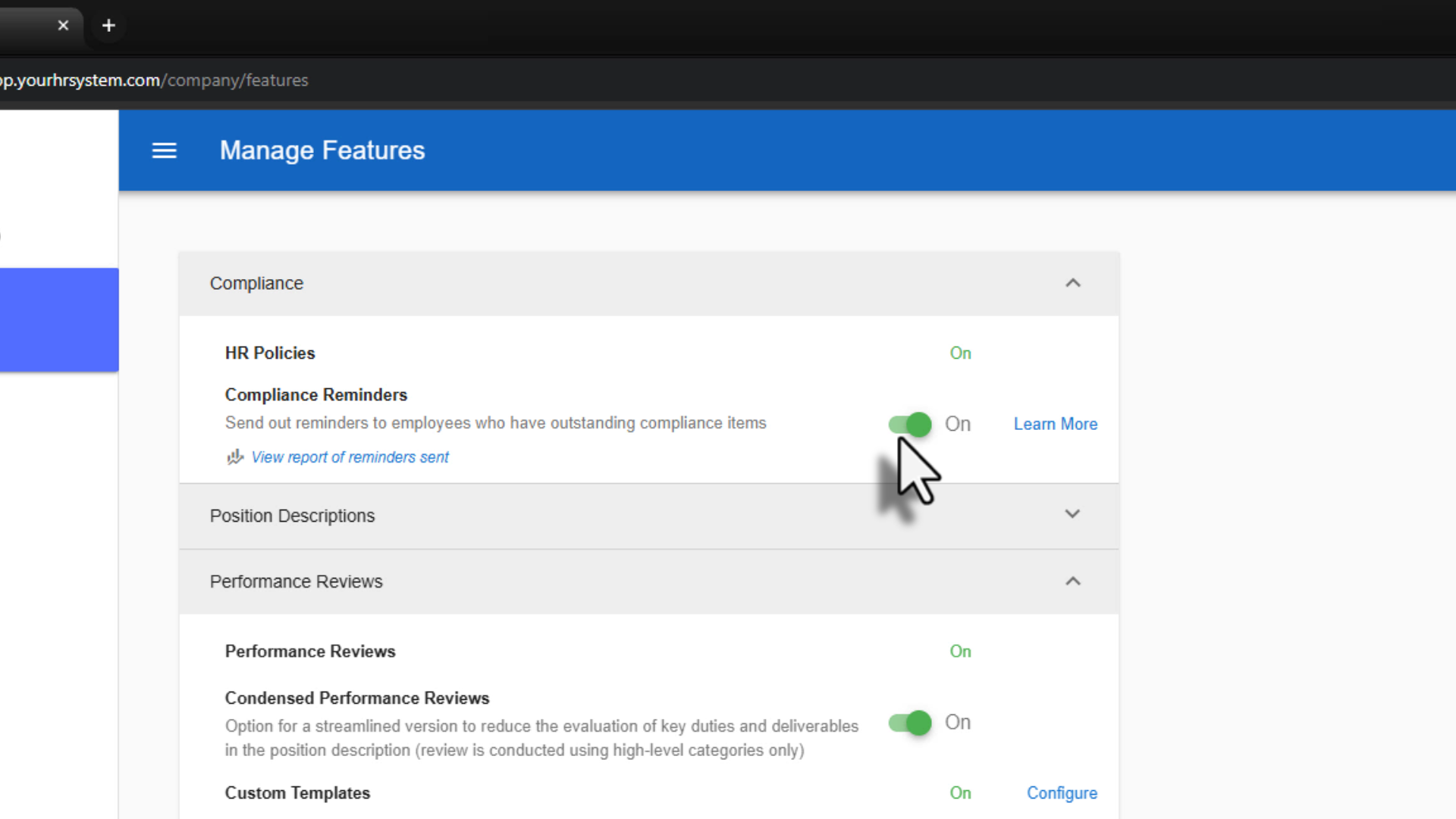Open the hamburger navigation menu
This screenshot has height=819, width=1456.
(x=164, y=151)
